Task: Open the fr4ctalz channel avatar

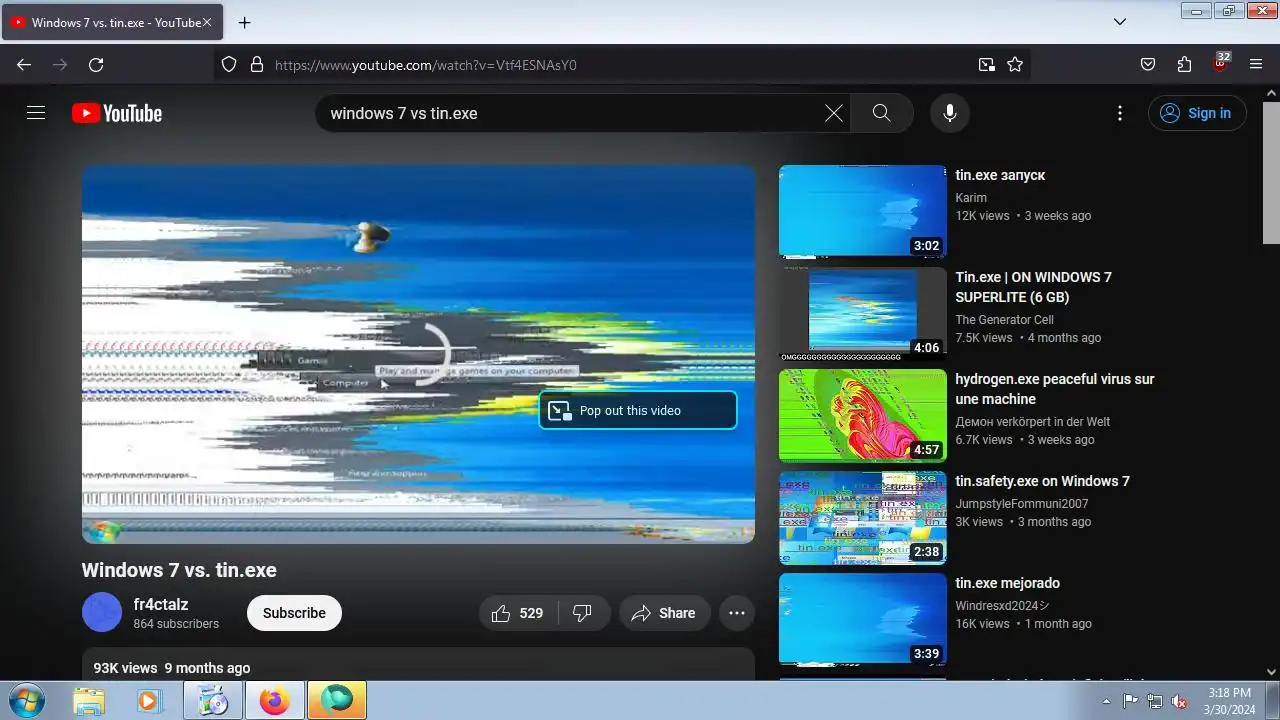Action: (102, 612)
